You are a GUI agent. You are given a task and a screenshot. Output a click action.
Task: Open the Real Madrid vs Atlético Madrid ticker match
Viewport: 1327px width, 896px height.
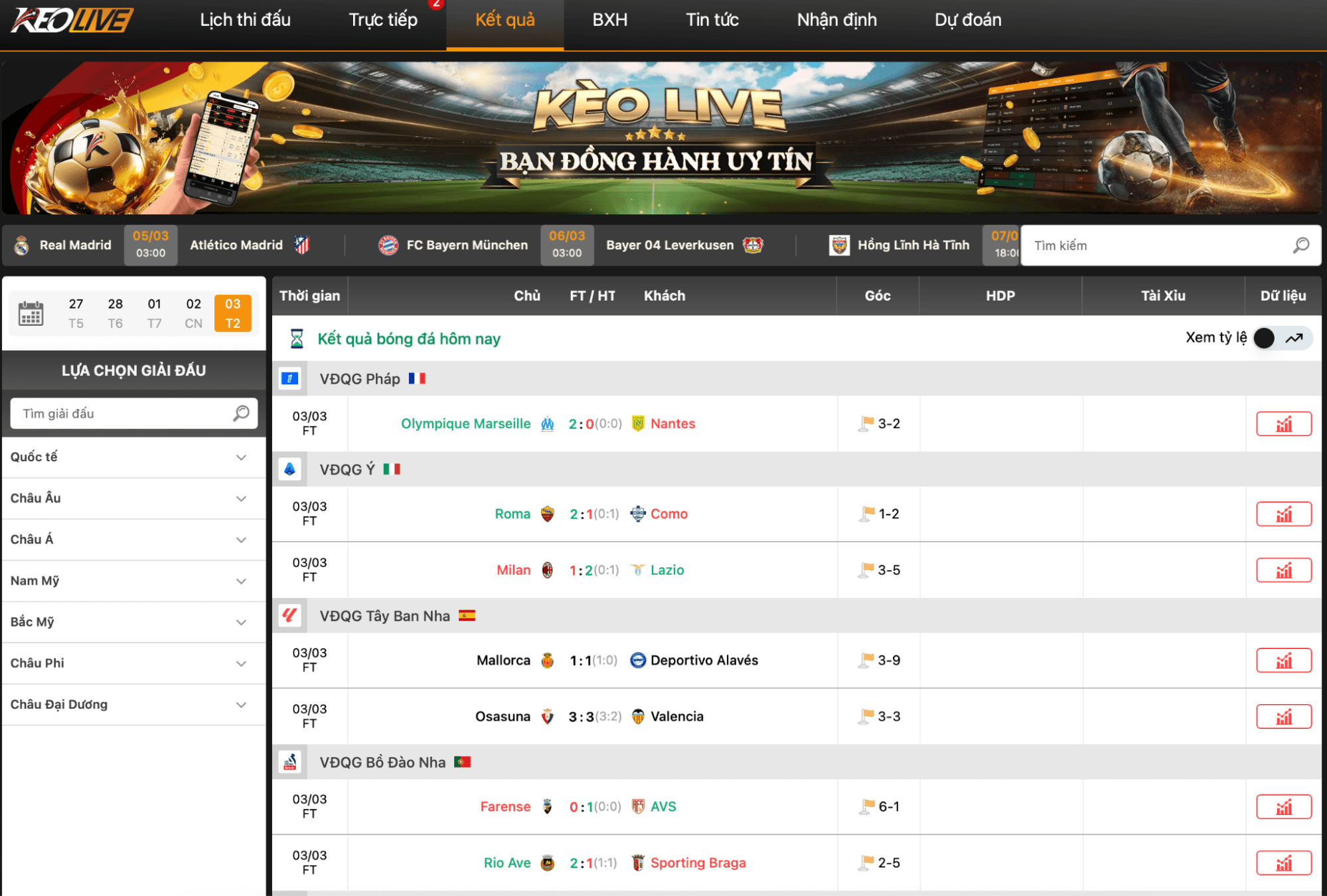(x=151, y=245)
